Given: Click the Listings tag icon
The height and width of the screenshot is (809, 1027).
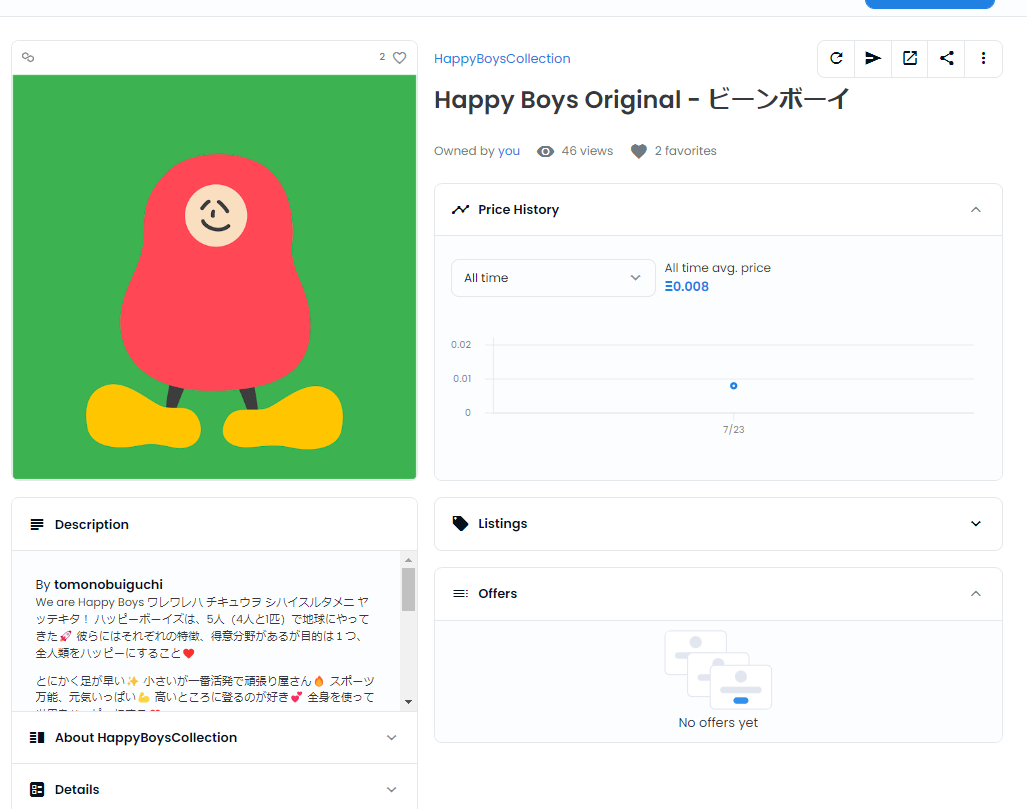Looking at the screenshot, I should [461, 522].
